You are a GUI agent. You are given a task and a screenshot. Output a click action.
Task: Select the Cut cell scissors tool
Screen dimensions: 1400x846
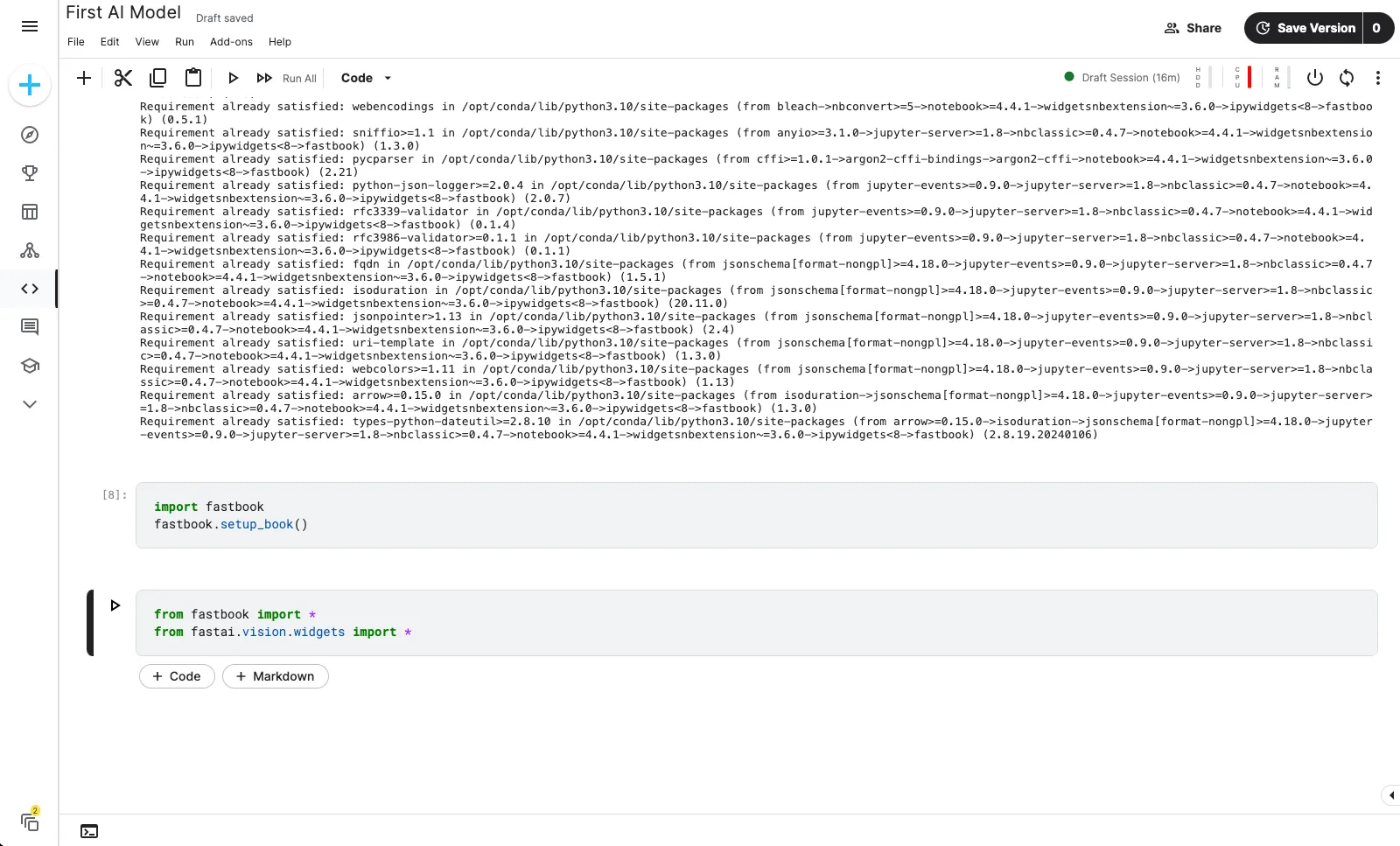122,77
